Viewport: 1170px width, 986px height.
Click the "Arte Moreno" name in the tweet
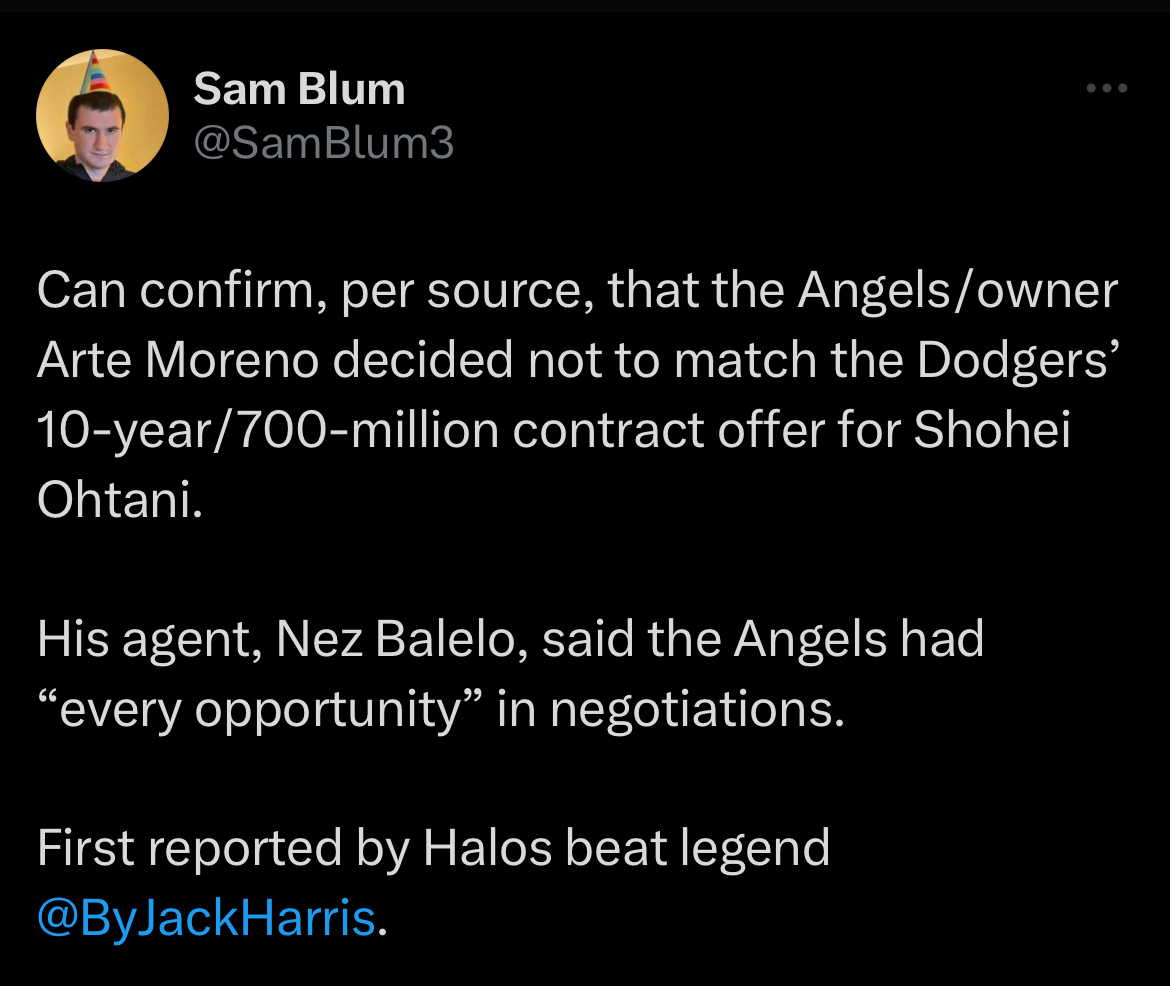point(178,360)
